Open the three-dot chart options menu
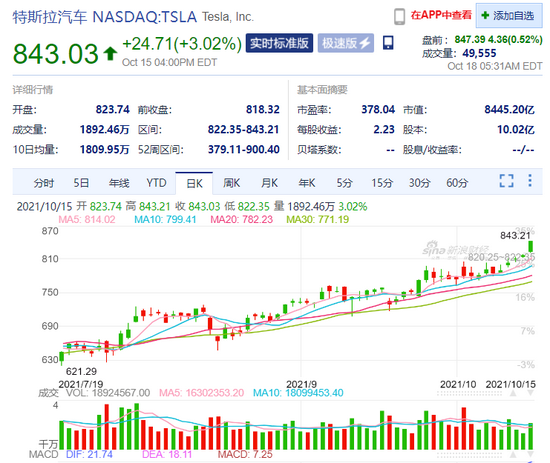550x463 pixels. [530, 180]
